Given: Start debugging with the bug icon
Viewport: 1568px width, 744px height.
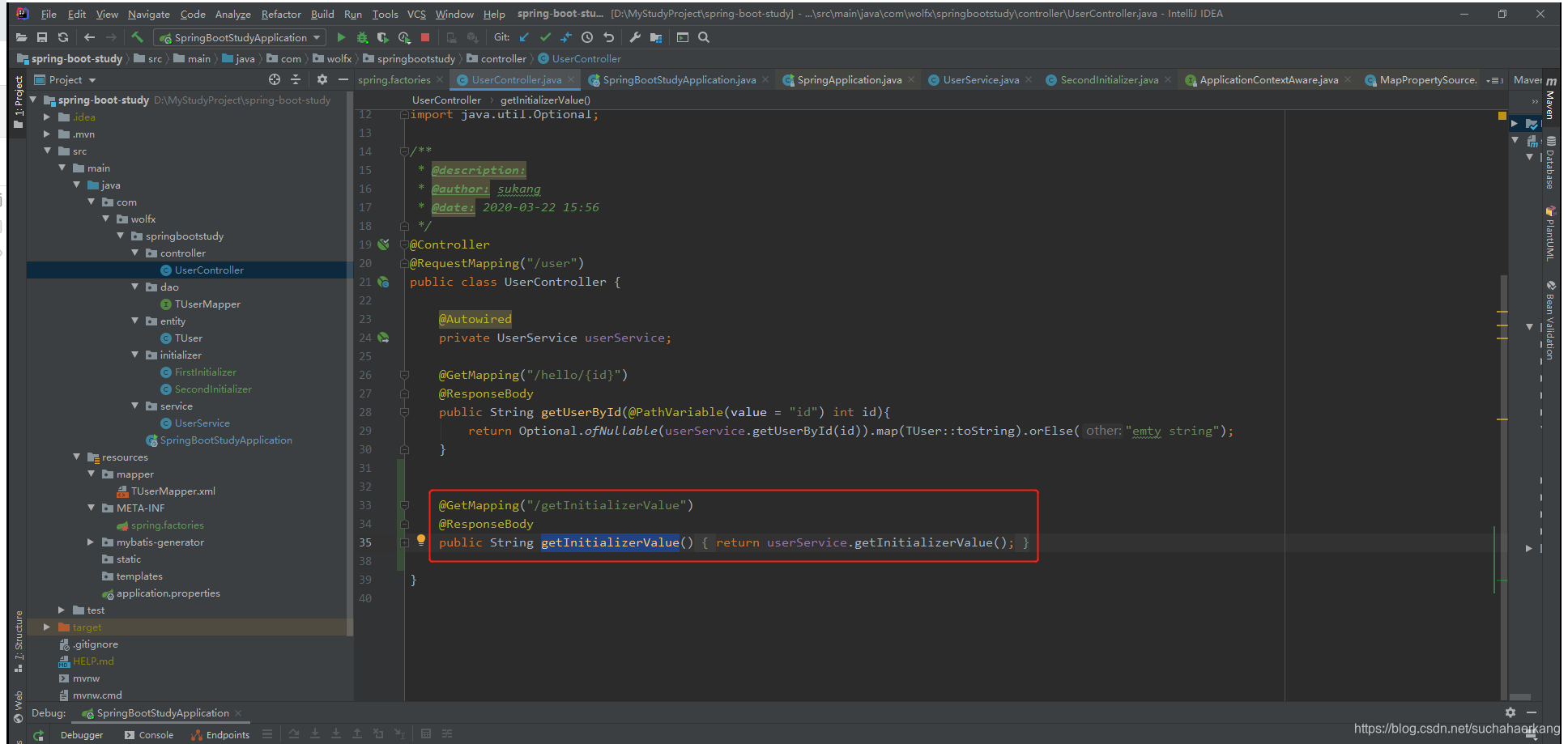Looking at the screenshot, I should (x=362, y=37).
